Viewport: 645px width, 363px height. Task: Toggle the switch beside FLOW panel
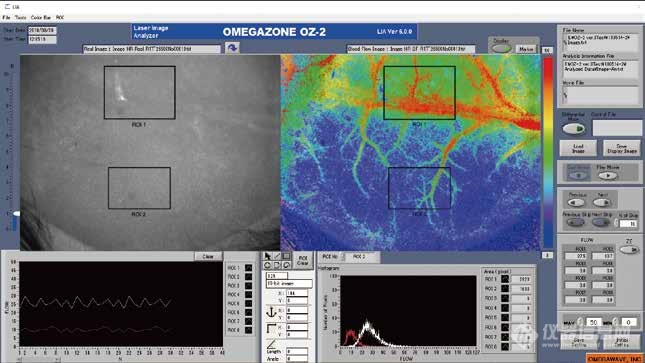pos(630,250)
